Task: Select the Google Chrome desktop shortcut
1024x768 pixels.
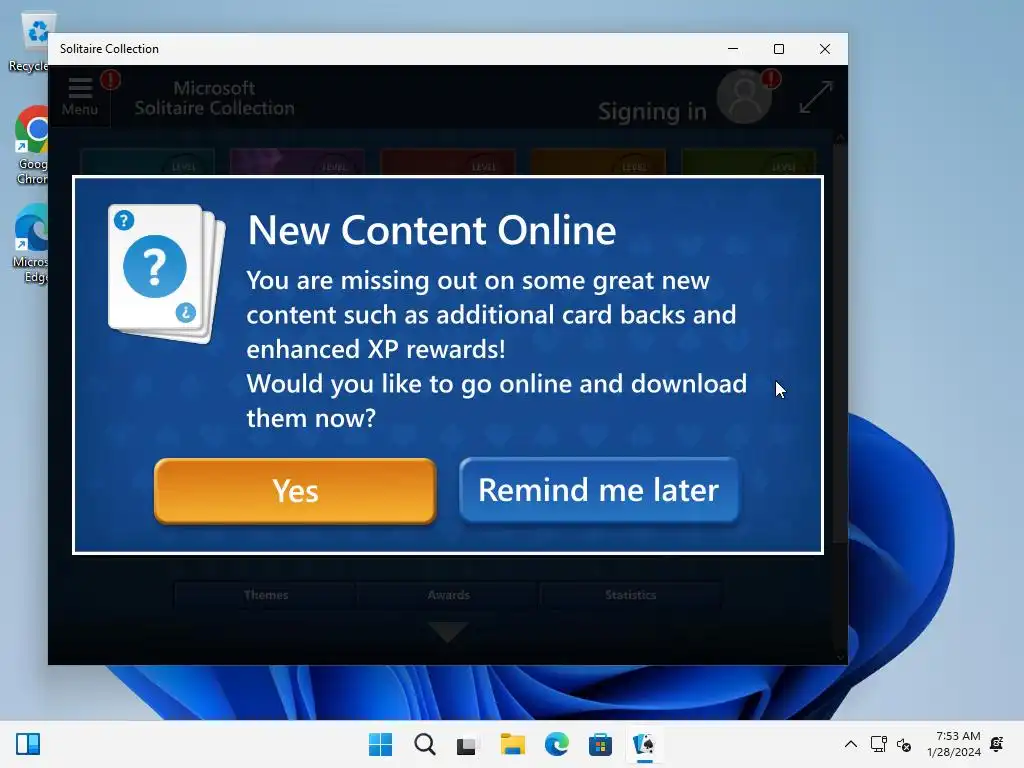Action: (x=31, y=145)
